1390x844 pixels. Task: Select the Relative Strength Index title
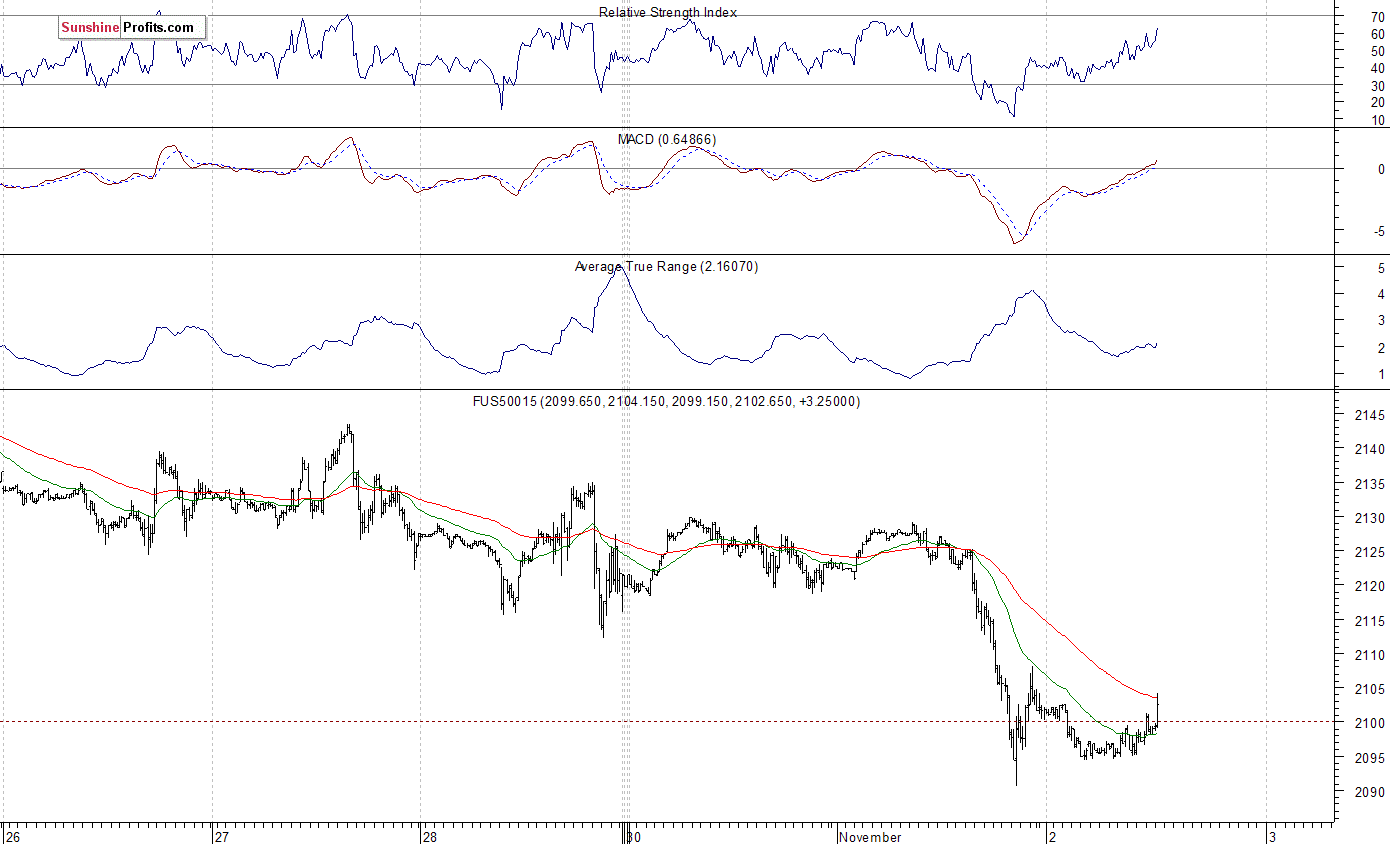tap(668, 12)
